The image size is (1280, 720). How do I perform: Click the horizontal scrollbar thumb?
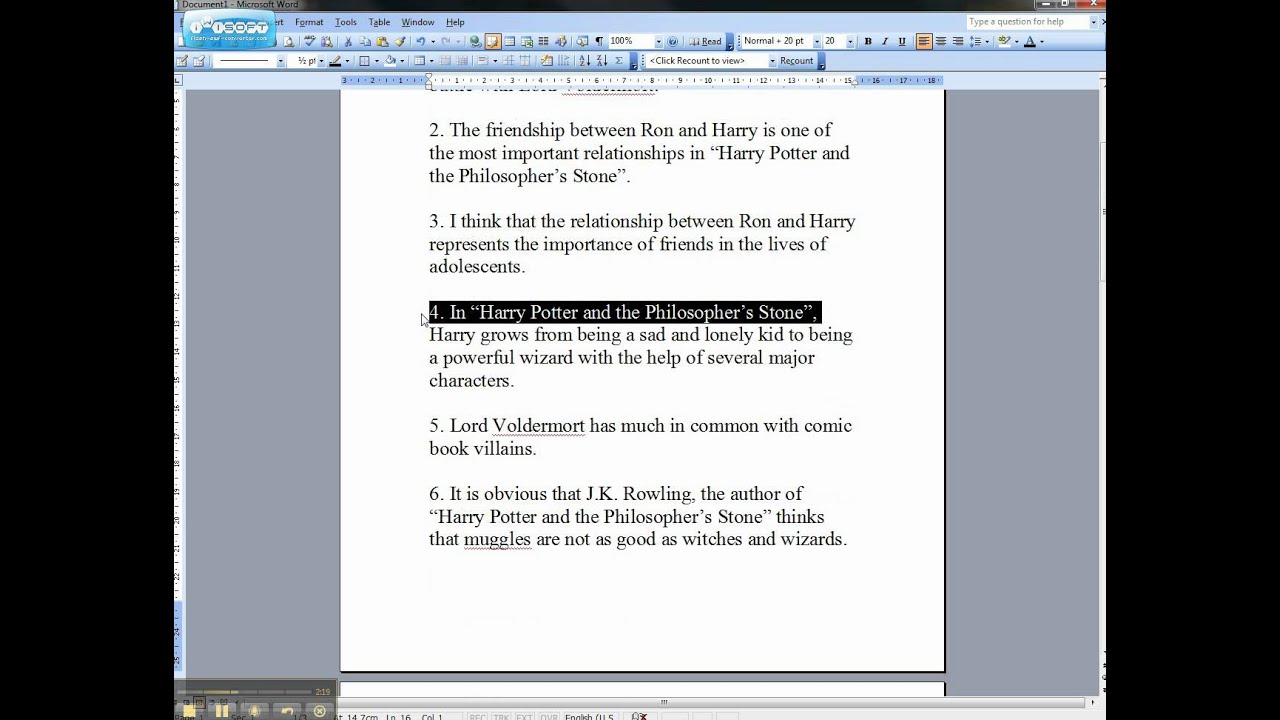(x=664, y=703)
